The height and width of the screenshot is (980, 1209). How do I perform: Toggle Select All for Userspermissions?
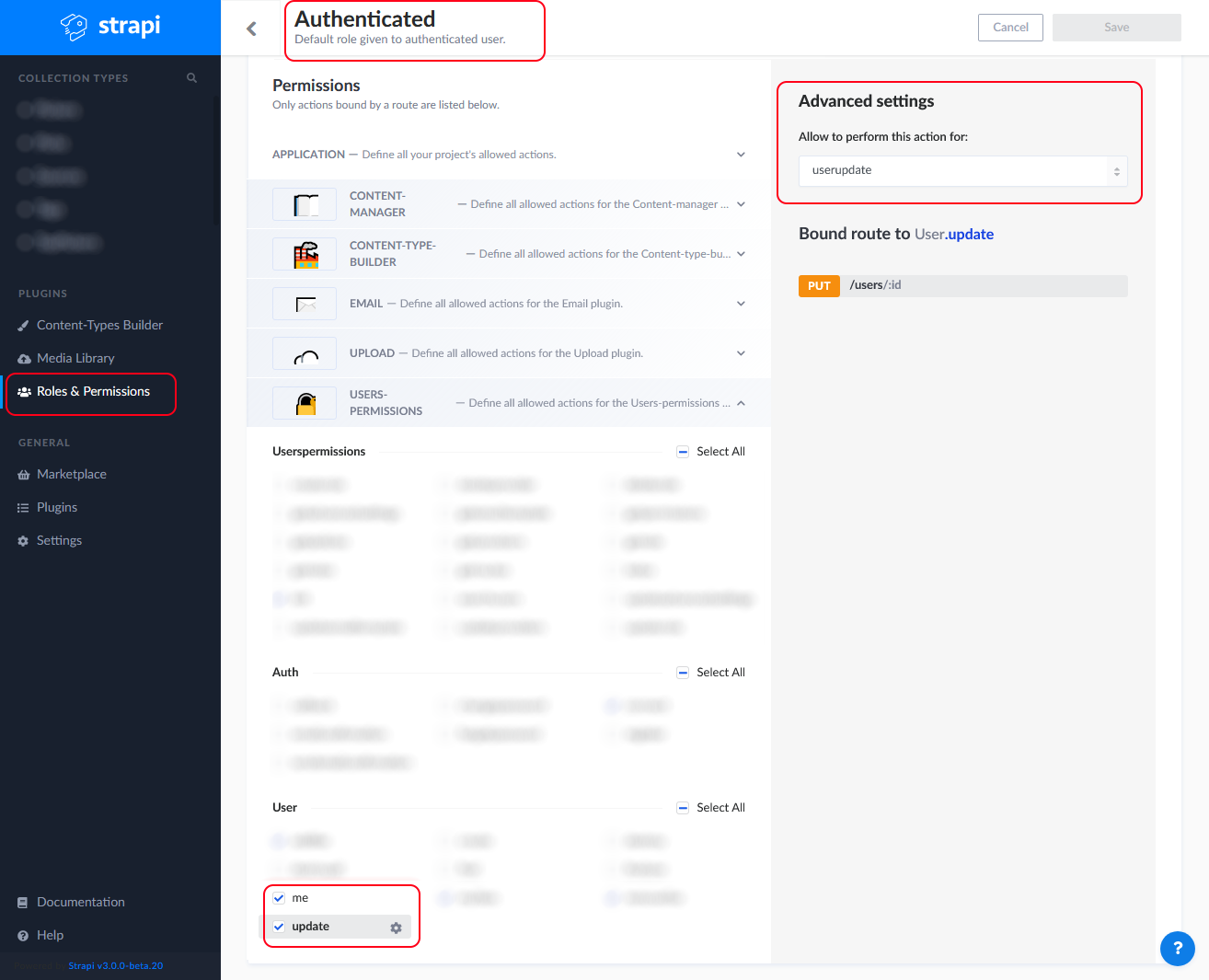[x=683, y=452]
